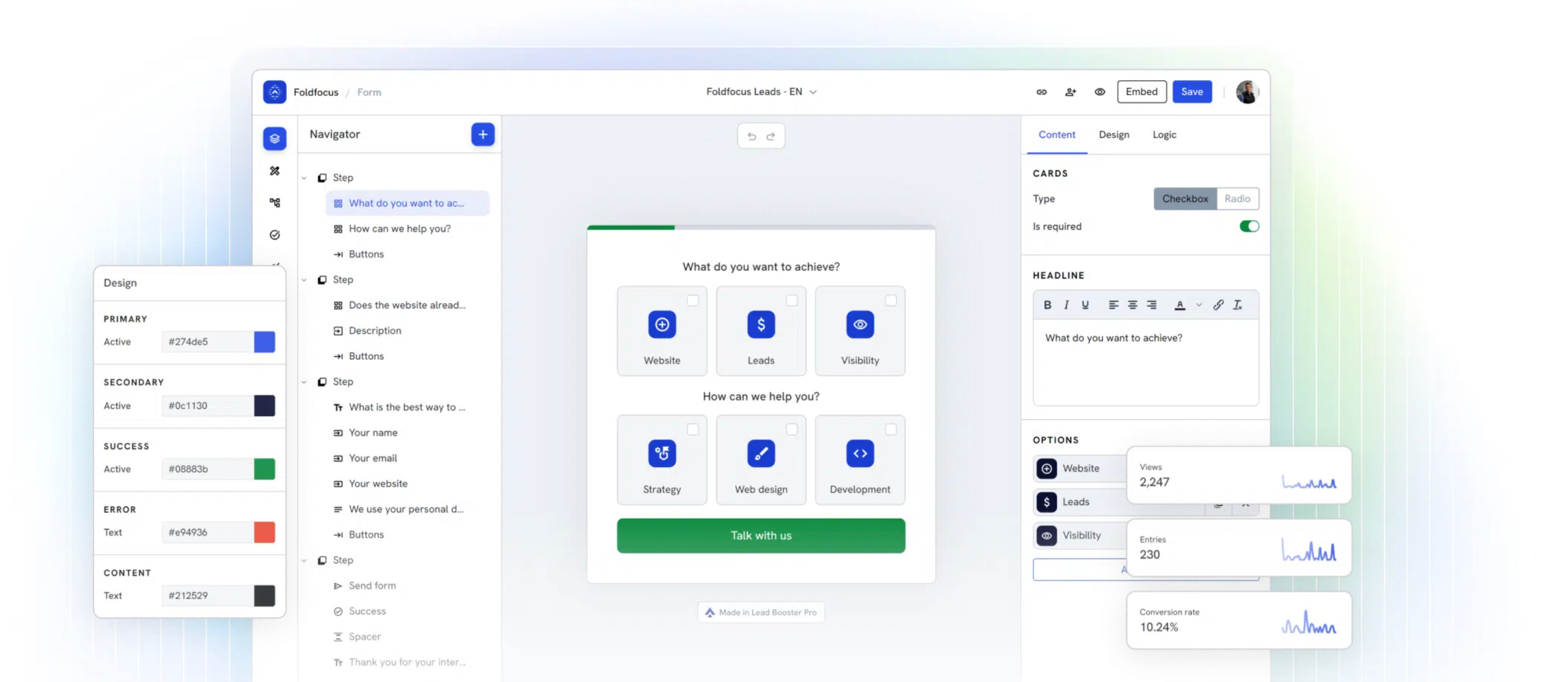Click the Embed button
Viewport: 1568px width, 682px height.
tap(1141, 92)
